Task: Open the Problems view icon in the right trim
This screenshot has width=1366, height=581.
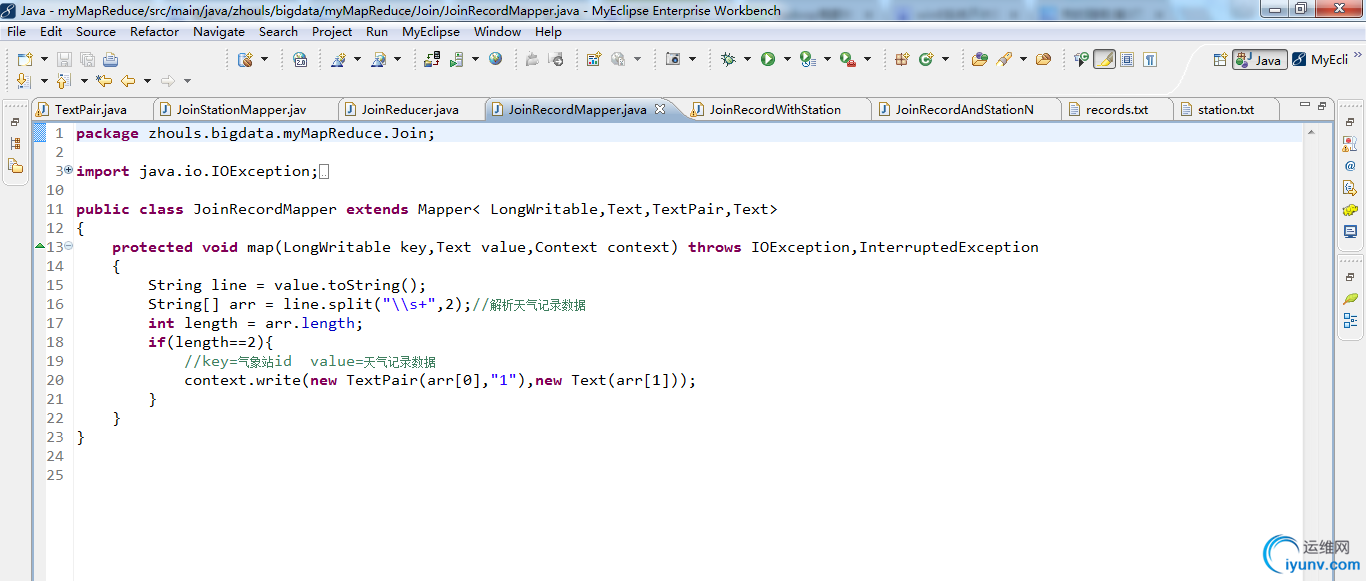Action: (1350, 144)
